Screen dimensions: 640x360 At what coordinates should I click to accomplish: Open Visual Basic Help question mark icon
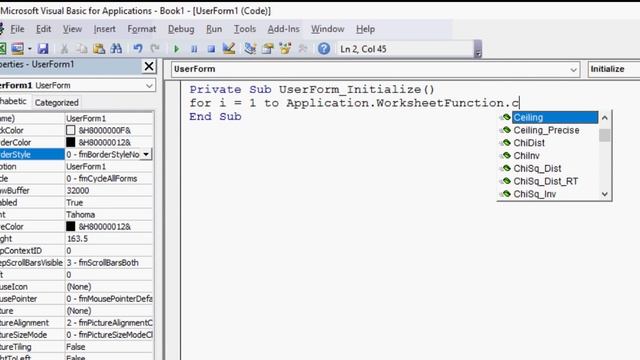pyautogui.click(x=324, y=49)
